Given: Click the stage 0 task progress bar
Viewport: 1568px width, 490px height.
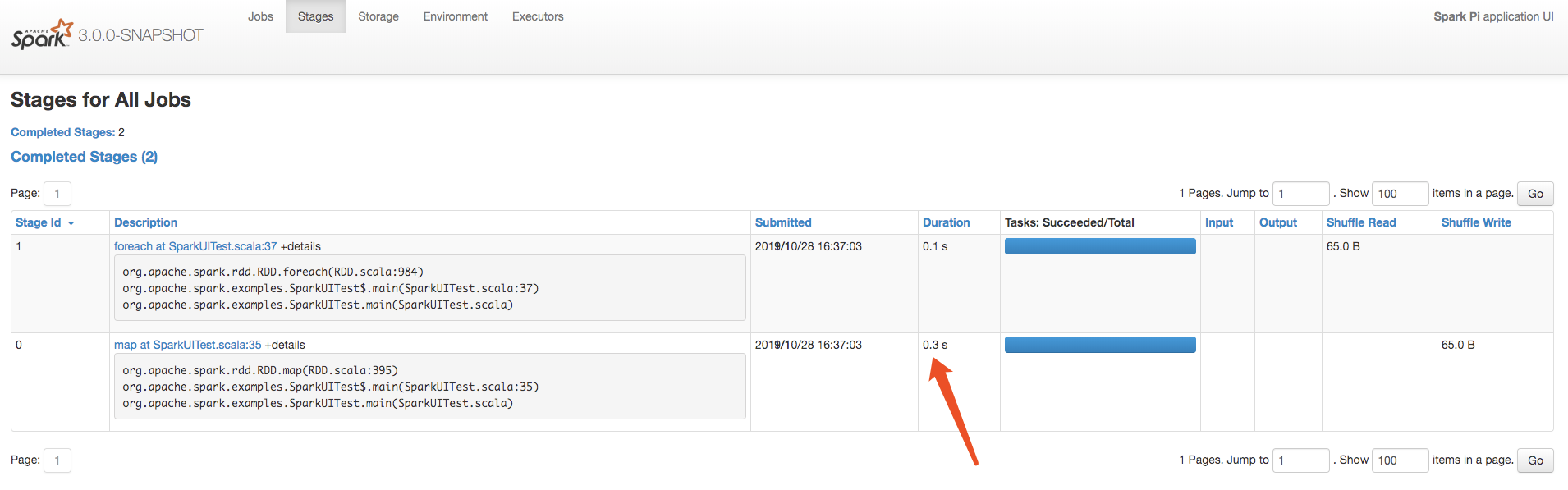Looking at the screenshot, I should [1100, 345].
